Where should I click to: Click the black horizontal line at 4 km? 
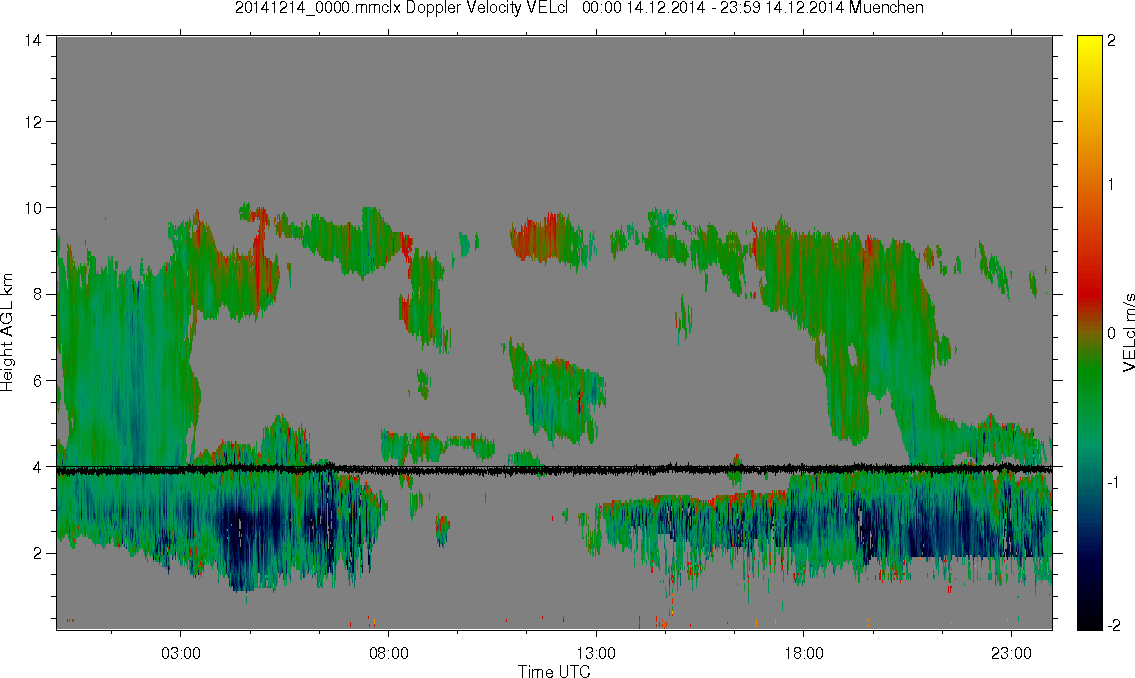(554, 470)
